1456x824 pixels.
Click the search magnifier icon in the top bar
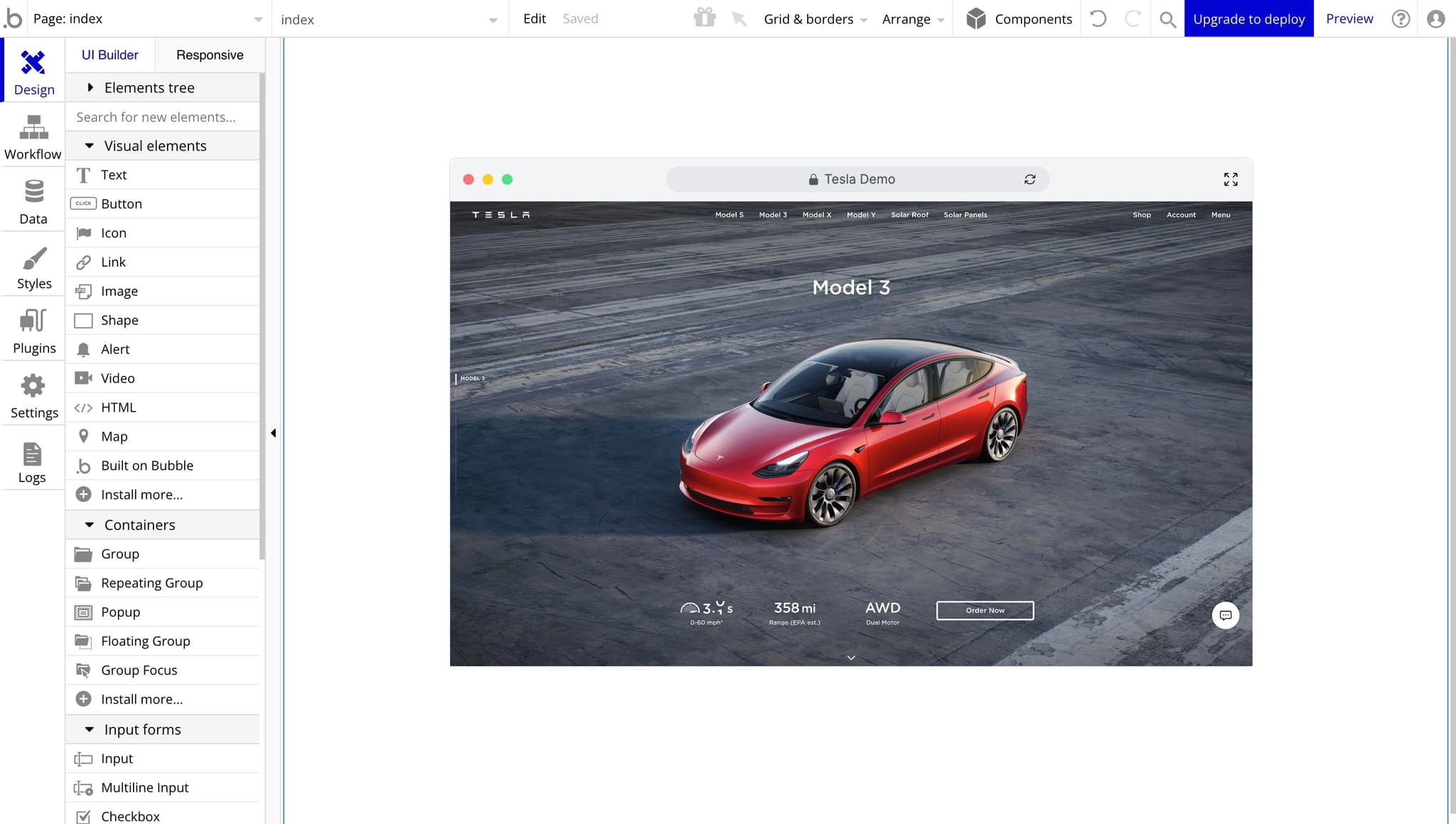[1167, 19]
